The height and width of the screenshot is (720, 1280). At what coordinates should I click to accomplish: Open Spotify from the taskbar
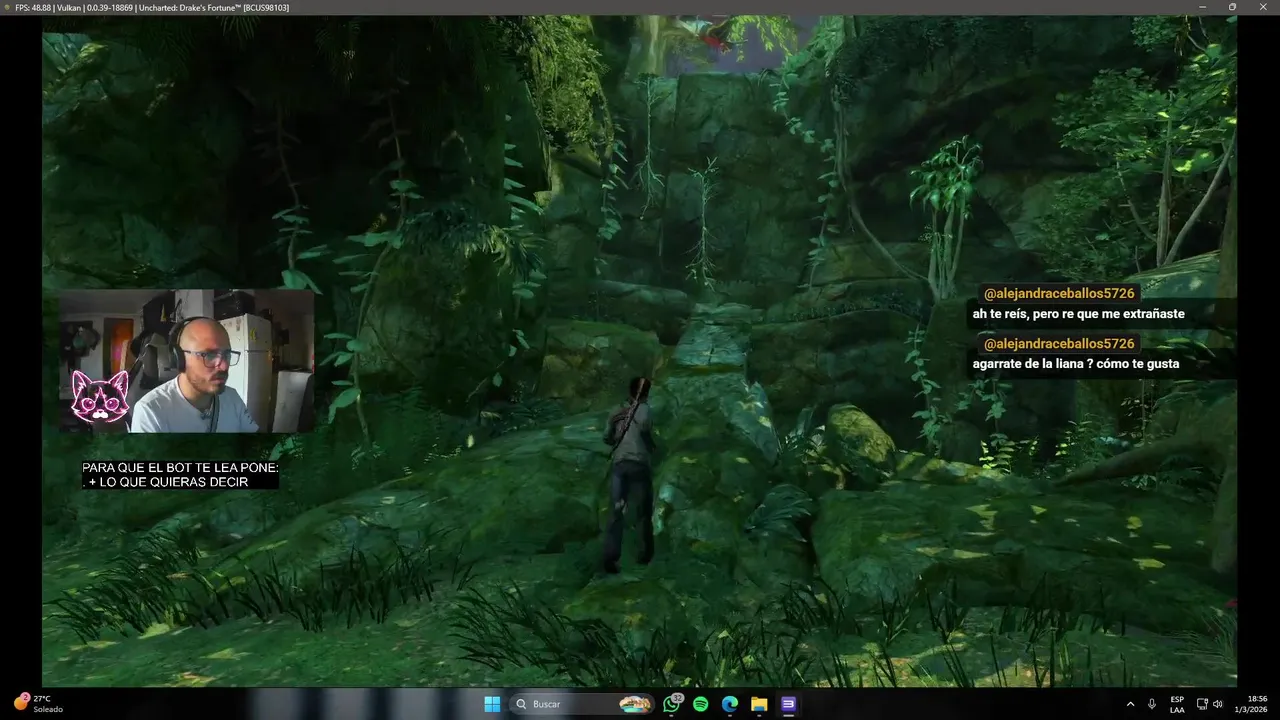[701, 704]
